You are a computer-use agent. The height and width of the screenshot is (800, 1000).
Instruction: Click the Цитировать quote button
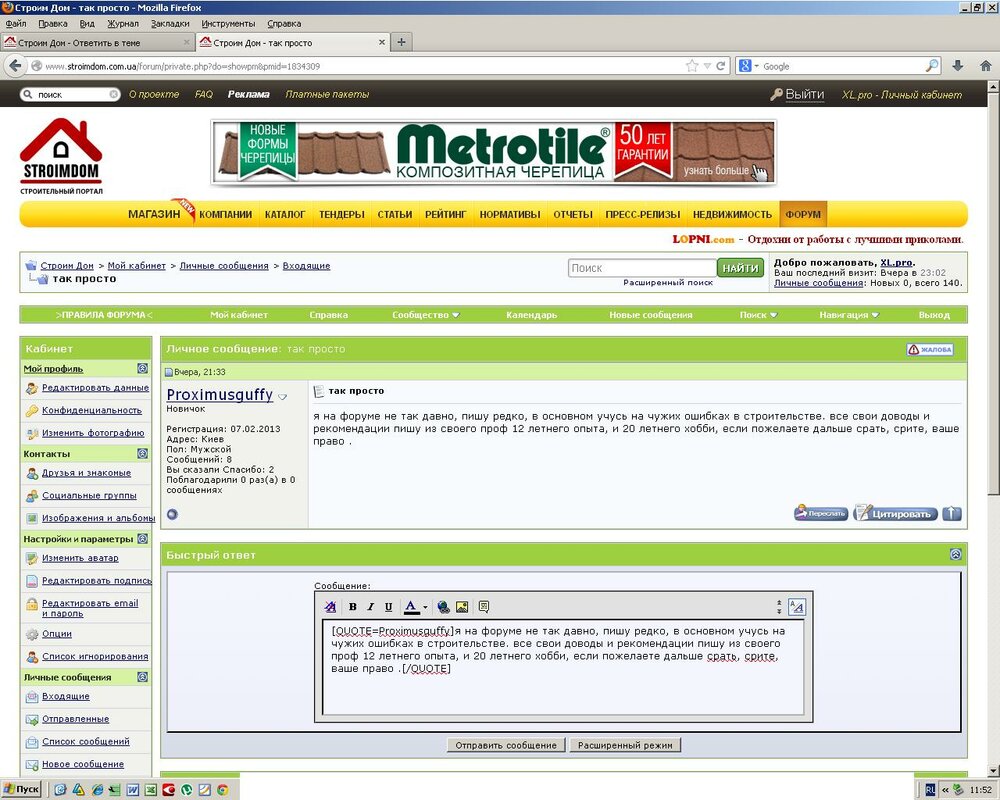coord(895,513)
